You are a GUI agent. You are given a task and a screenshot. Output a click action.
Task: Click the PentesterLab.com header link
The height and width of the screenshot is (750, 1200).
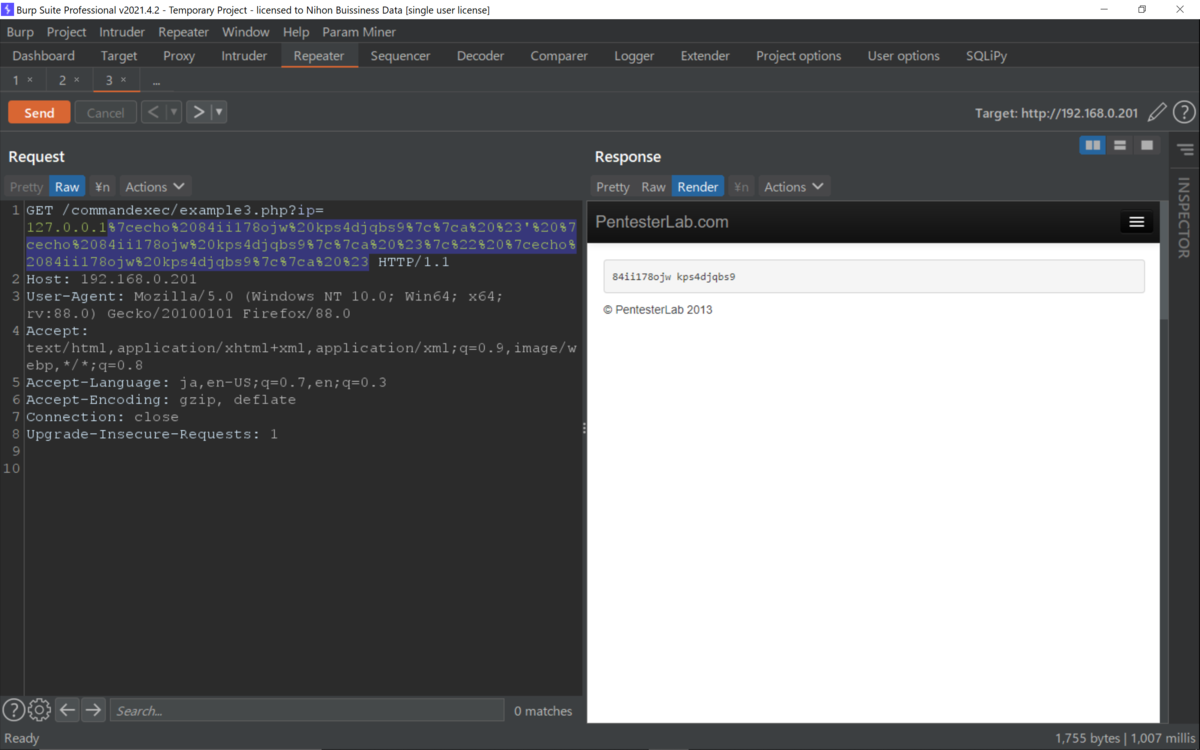tap(662, 222)
